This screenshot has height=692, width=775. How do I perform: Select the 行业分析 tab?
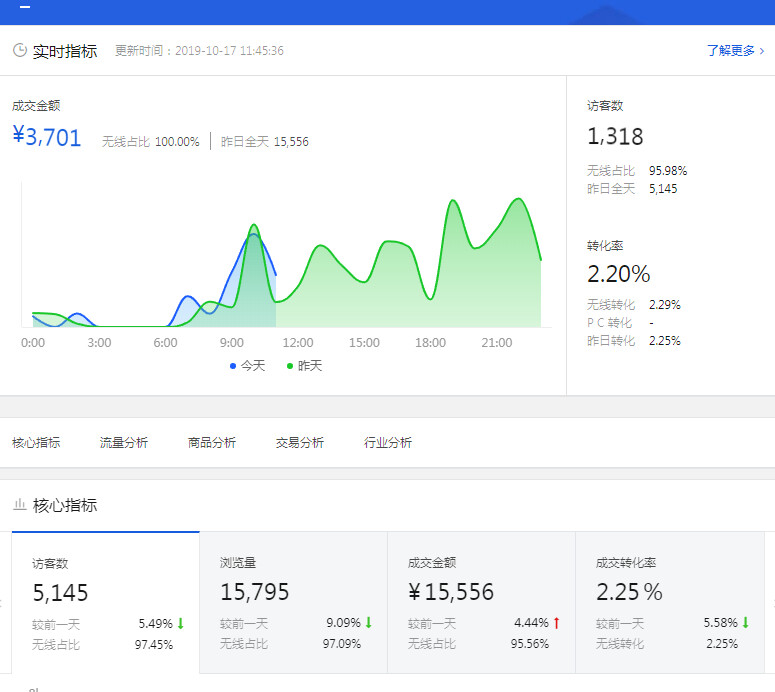[388, 442]
